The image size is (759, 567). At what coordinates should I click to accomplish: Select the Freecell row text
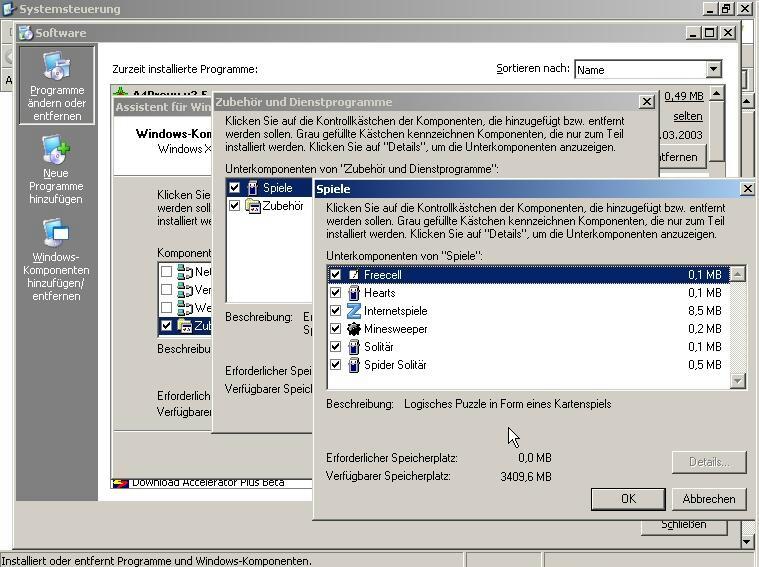click(382, 275)
